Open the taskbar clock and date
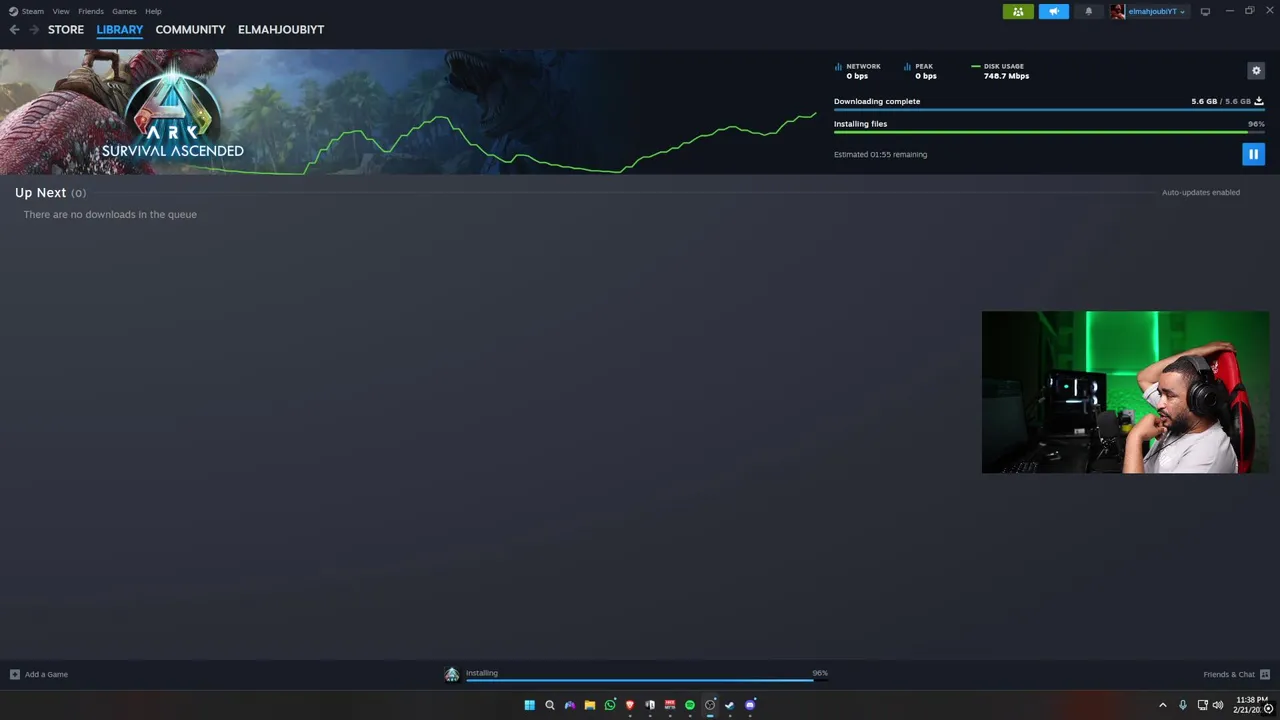Image resolution: width=1280 pixels, height=720 pixels. [1251, 705]
